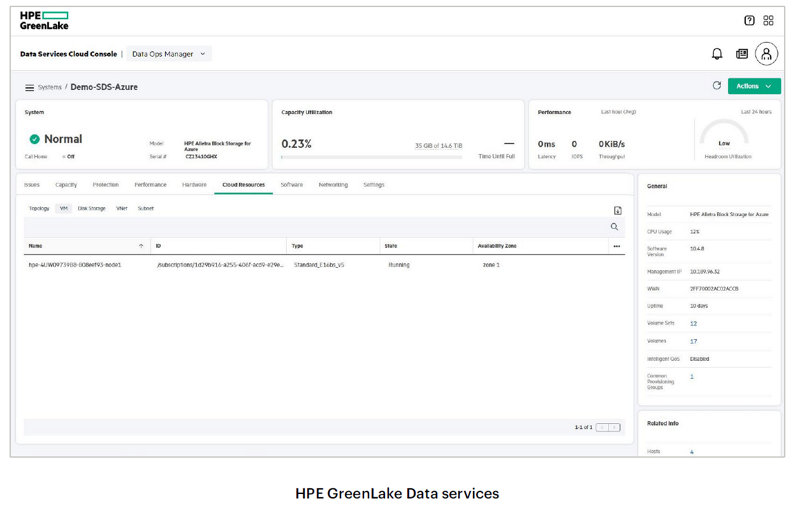Click the pagination 1-1 of 1 text

click(583, 427)
